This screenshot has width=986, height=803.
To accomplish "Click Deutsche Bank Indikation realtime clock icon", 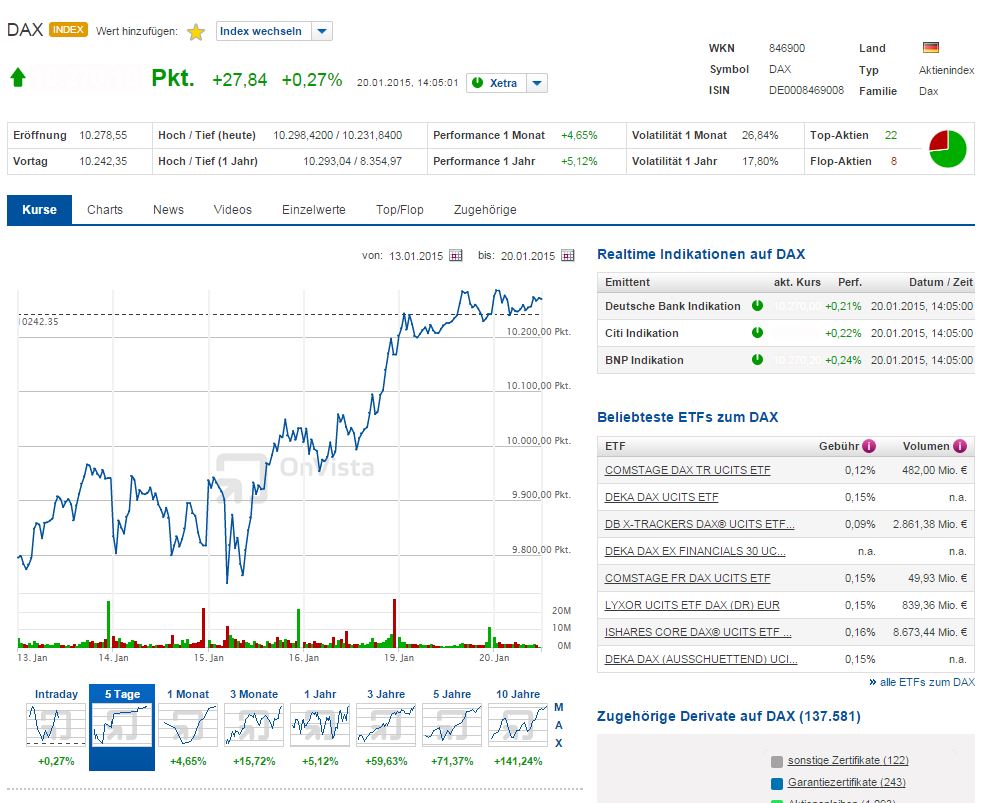I will 757,306.
